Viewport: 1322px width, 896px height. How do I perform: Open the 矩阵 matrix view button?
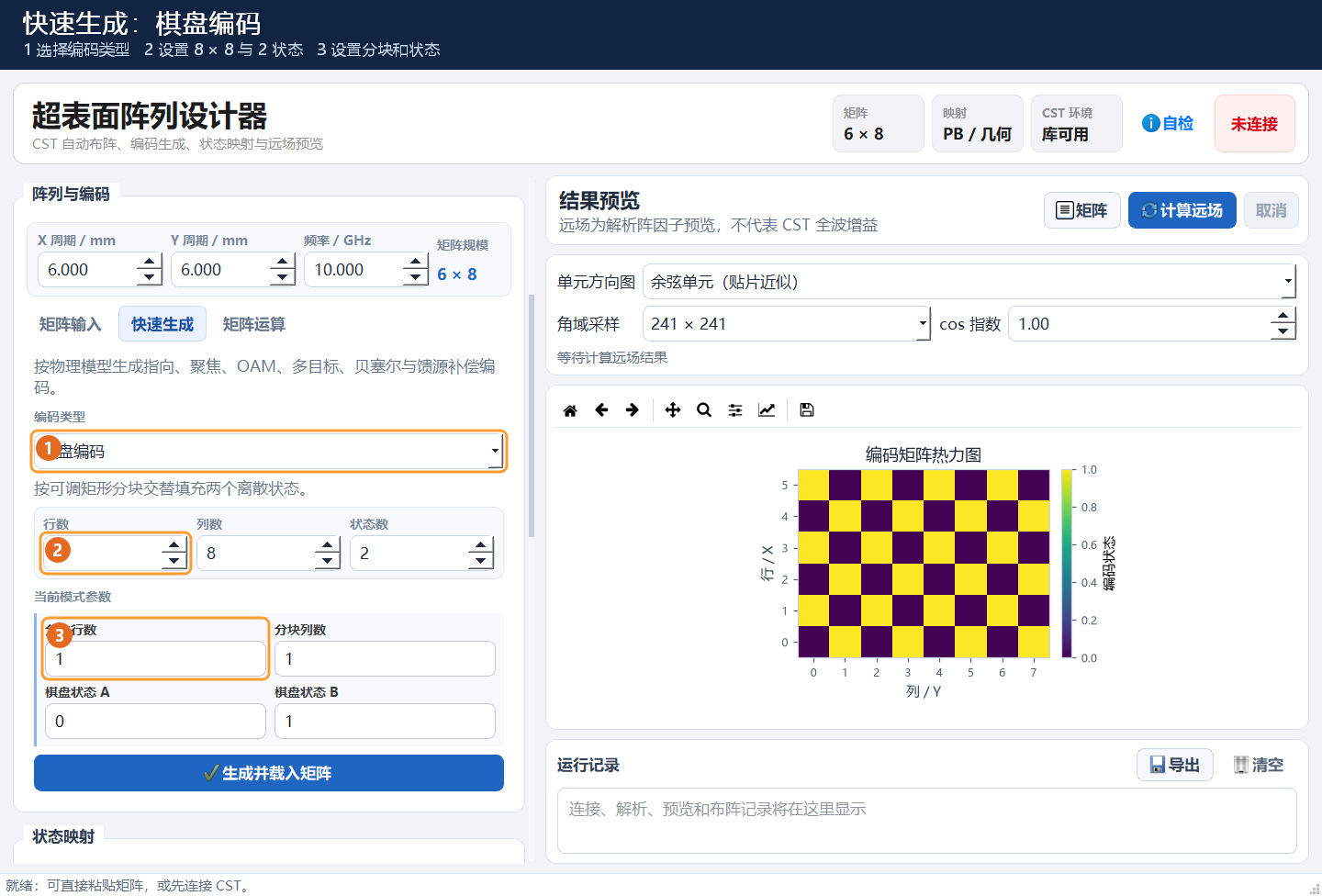tap(1081, 210)
